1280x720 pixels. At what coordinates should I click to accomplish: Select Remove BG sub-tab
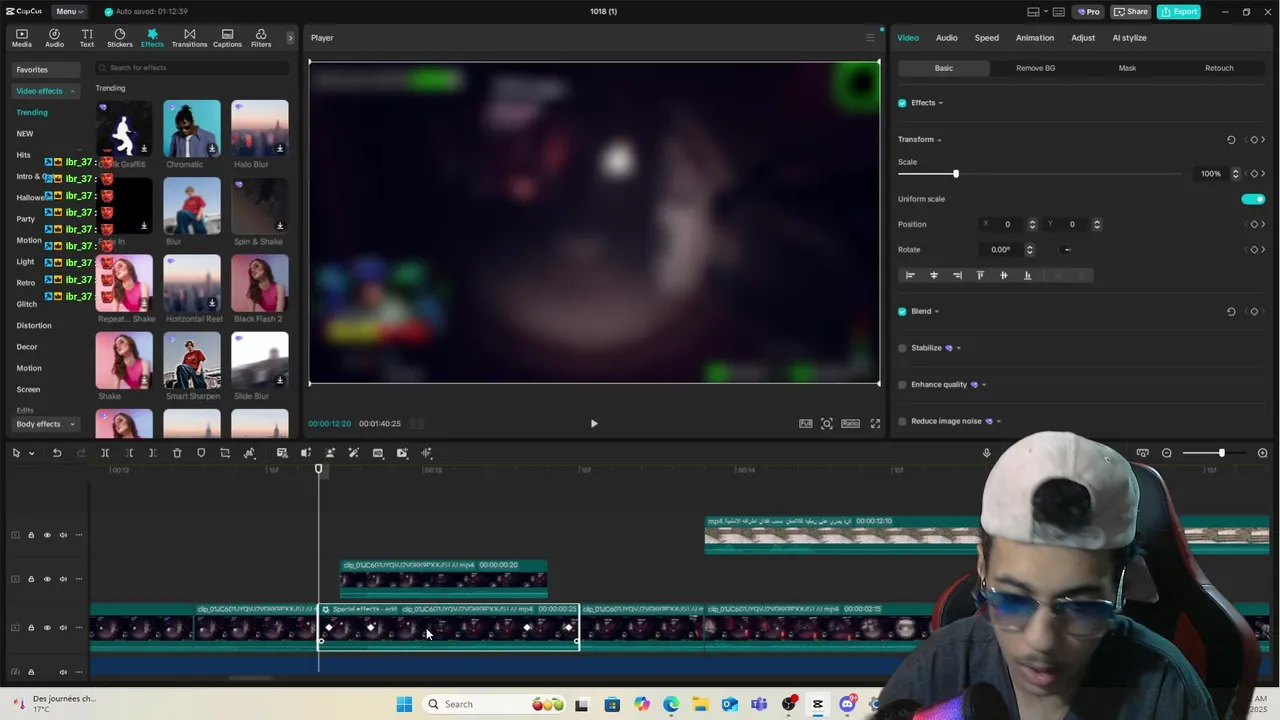coord(1035,68)
